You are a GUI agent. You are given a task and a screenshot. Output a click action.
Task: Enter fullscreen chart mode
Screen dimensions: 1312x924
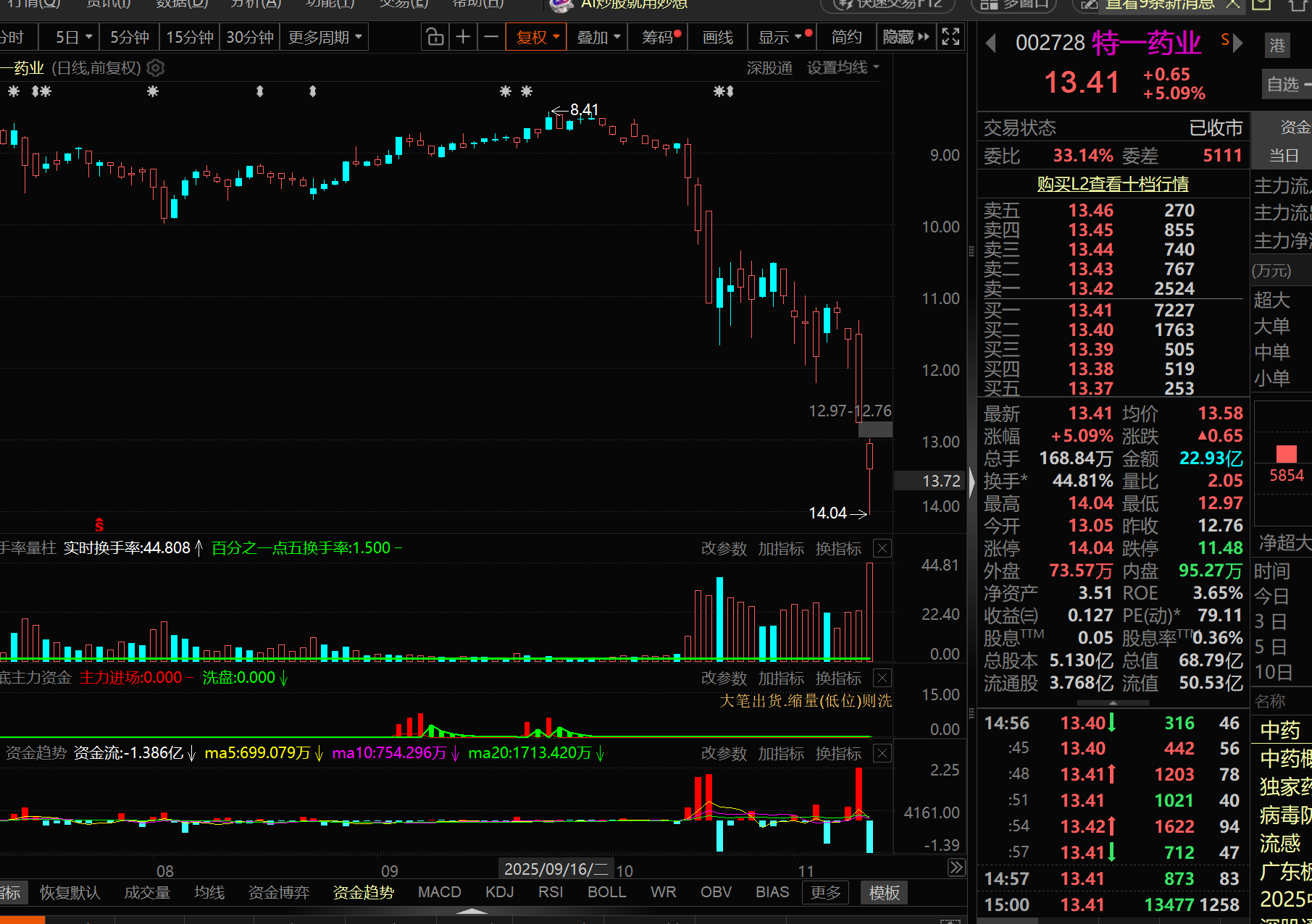(950, 37)
